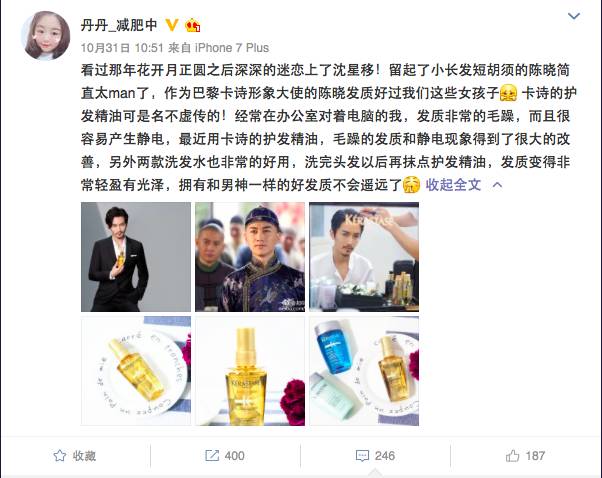Open the poster's profile avatar
602x478 pixels.
[46, 36]
